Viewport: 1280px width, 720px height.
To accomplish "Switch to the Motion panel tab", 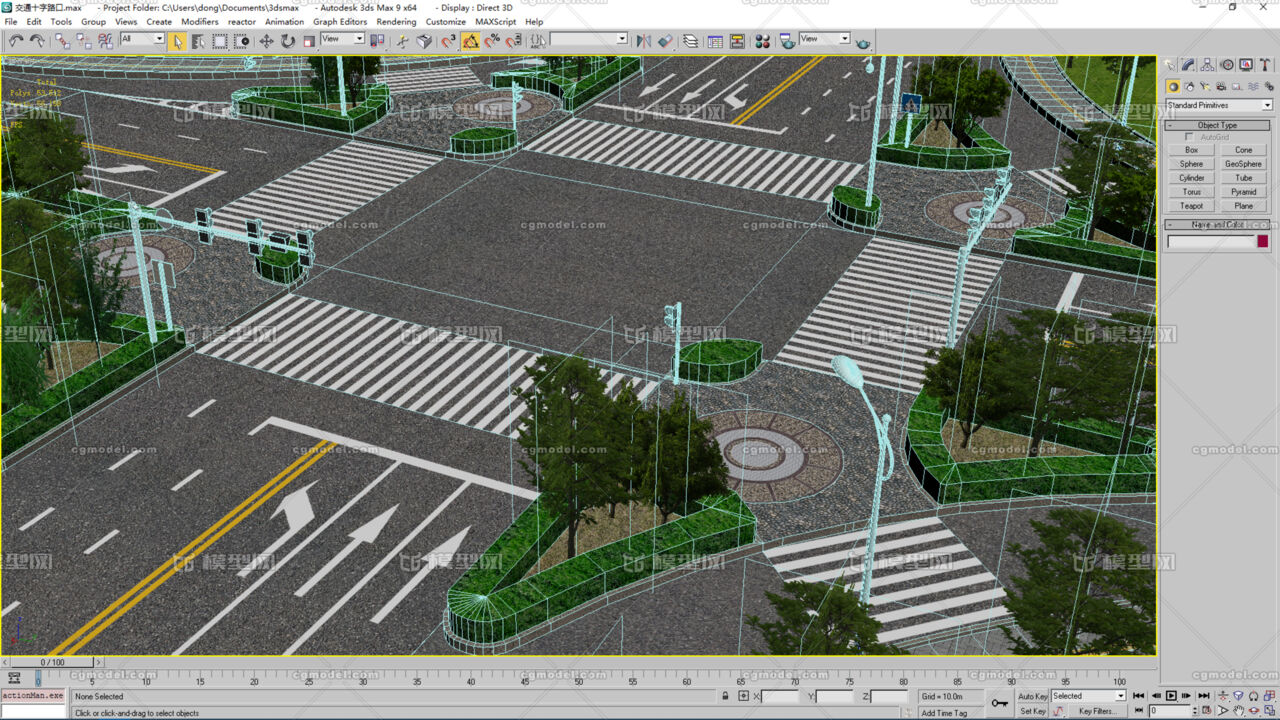I will pos(1227,65).
